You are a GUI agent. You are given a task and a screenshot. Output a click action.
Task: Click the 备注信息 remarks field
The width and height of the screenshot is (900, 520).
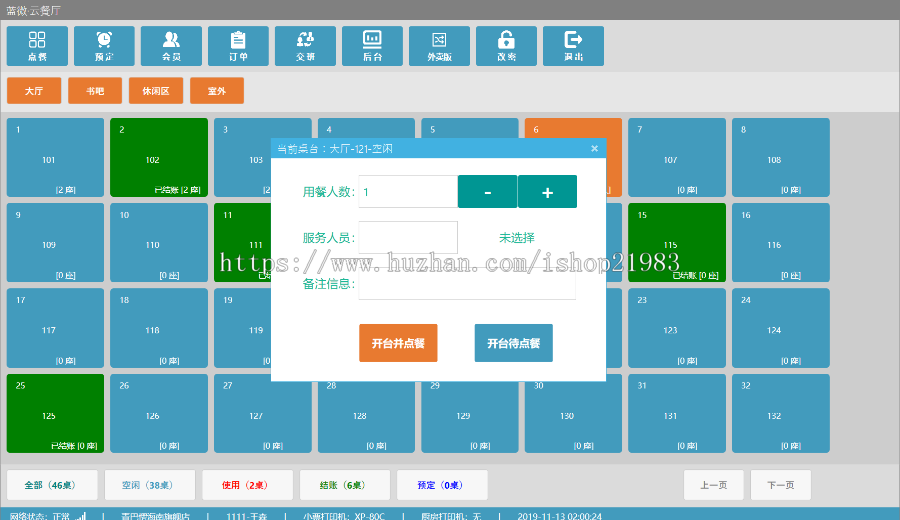466,284
